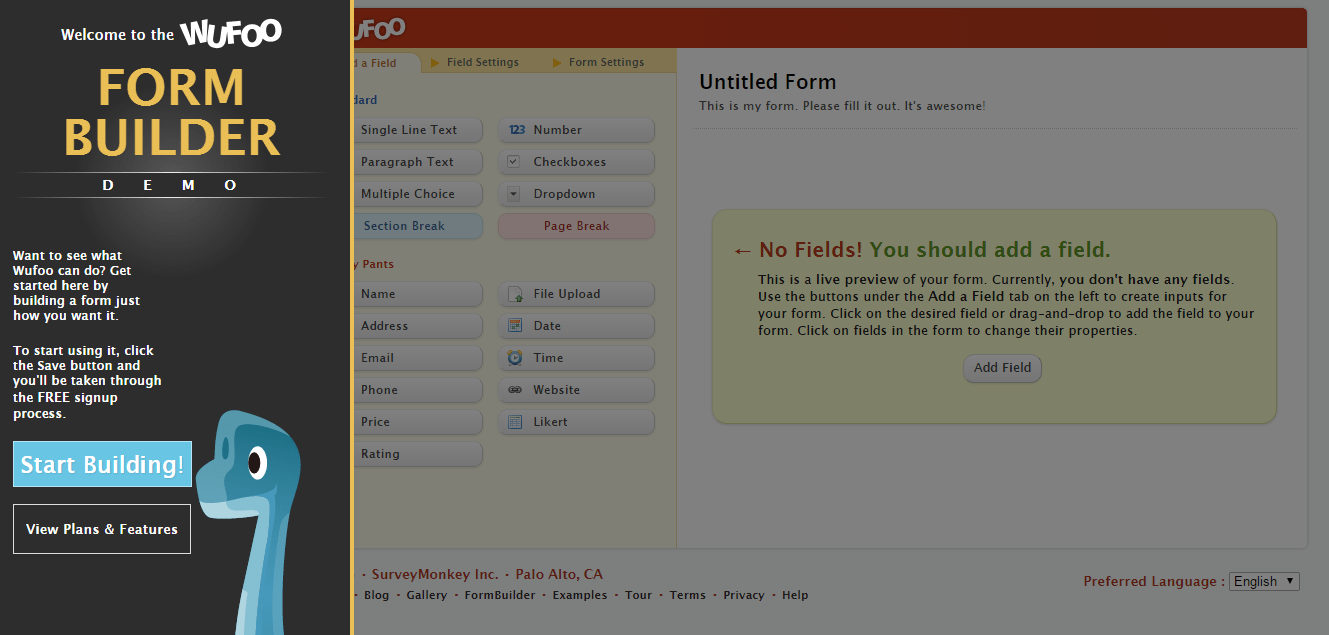Screen dimensions: 1329x635
Task: Add a Rating field
Action: pos(418,454)
